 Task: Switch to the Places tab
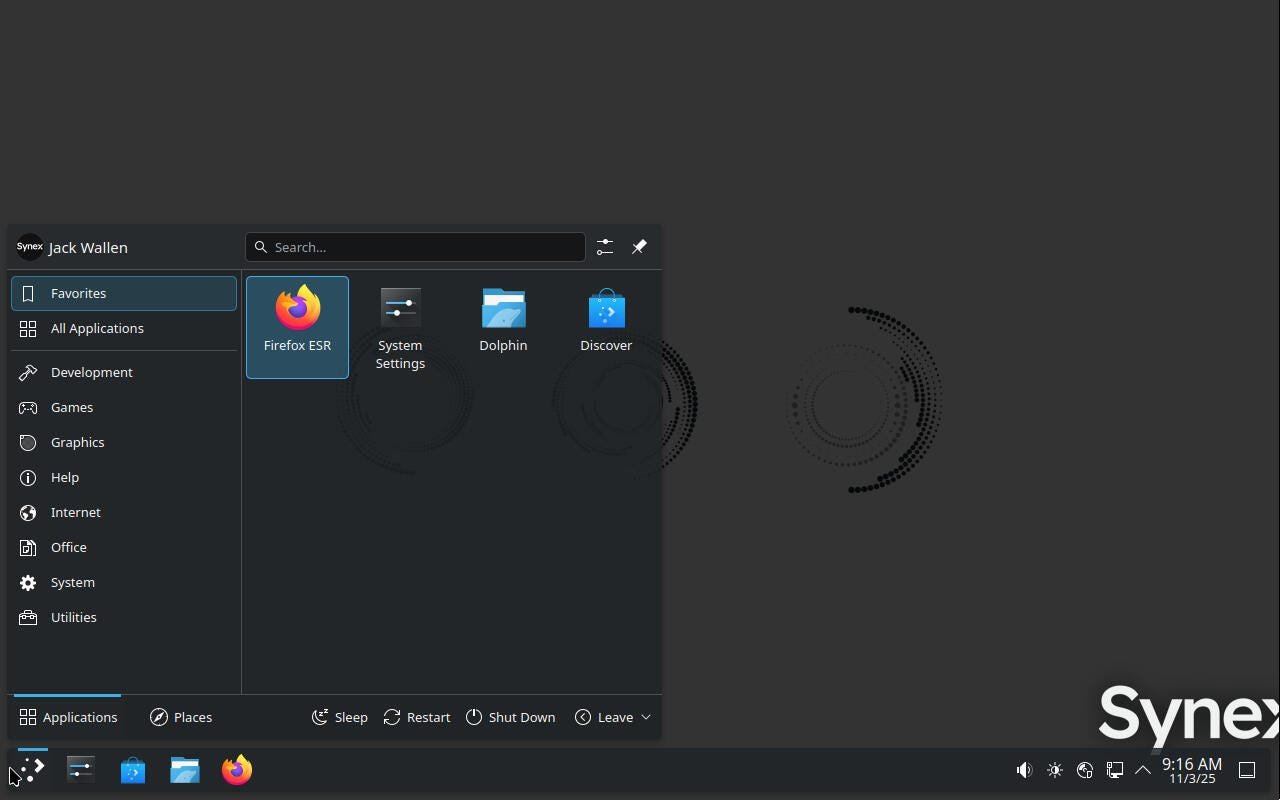pos(181,717)
